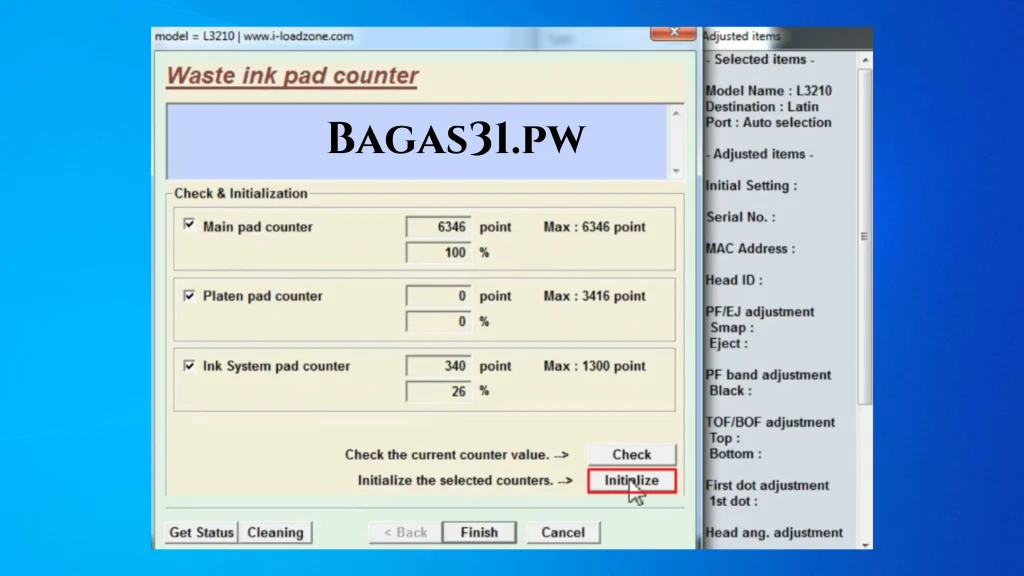Close the adjustment program window
Viewport: 1024px width, 576px height.
pyautogui.click(x=673, y=33)
